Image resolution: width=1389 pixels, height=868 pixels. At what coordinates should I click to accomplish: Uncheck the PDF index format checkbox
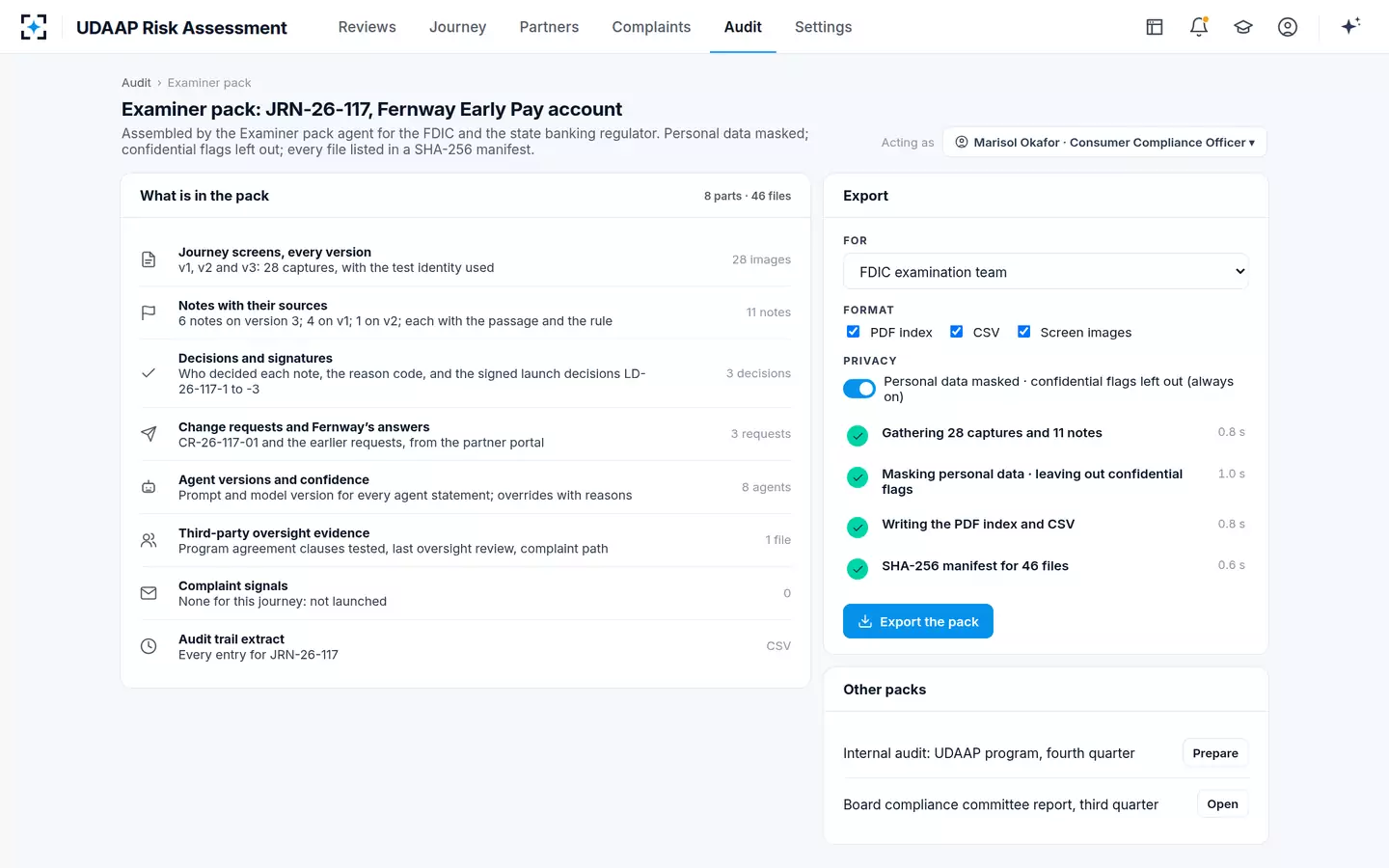pos(853,332)
